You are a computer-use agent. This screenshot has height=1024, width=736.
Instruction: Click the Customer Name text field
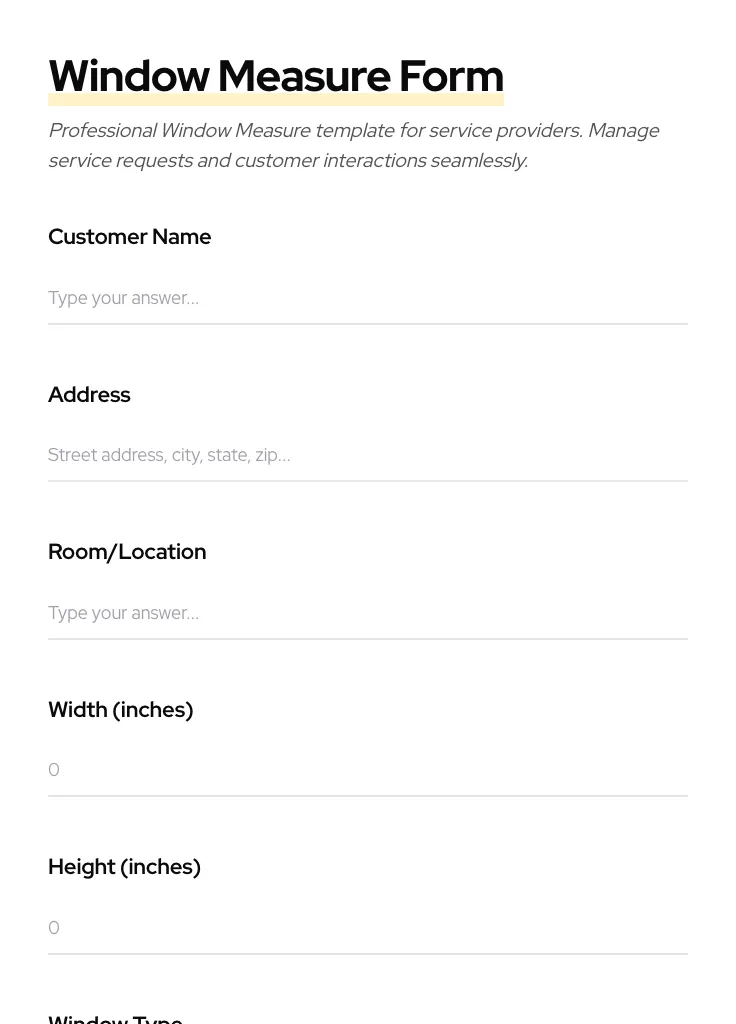coord(367,298)
